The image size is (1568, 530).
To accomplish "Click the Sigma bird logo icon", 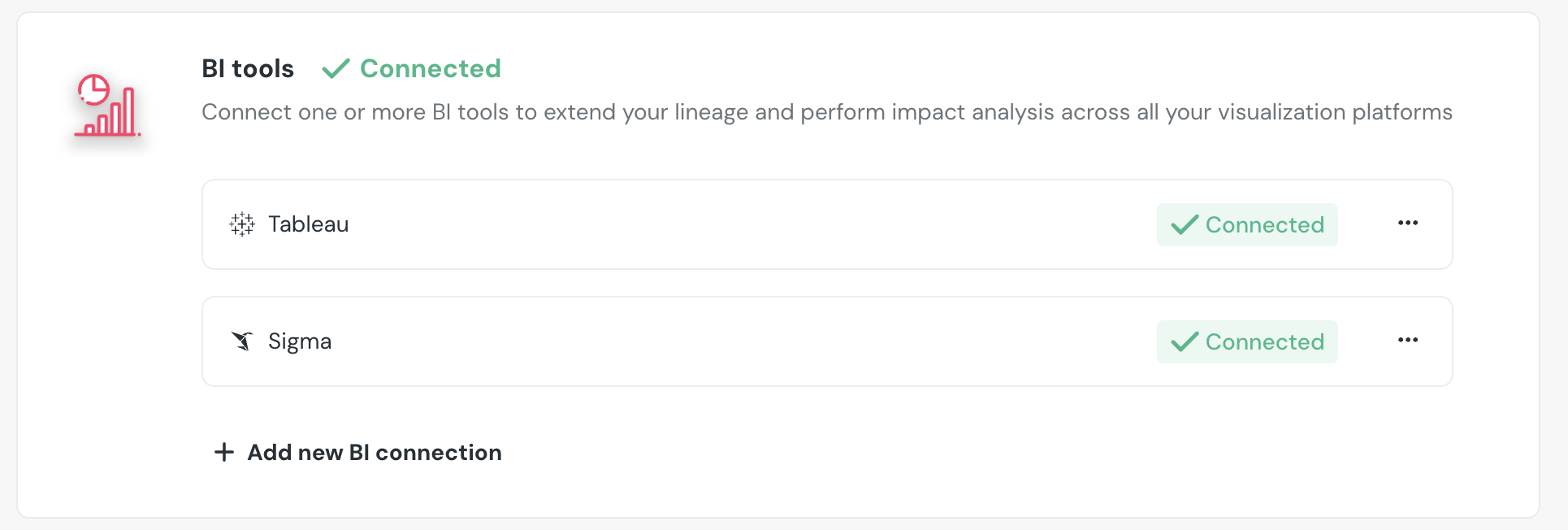I will (x=242, y=341).
